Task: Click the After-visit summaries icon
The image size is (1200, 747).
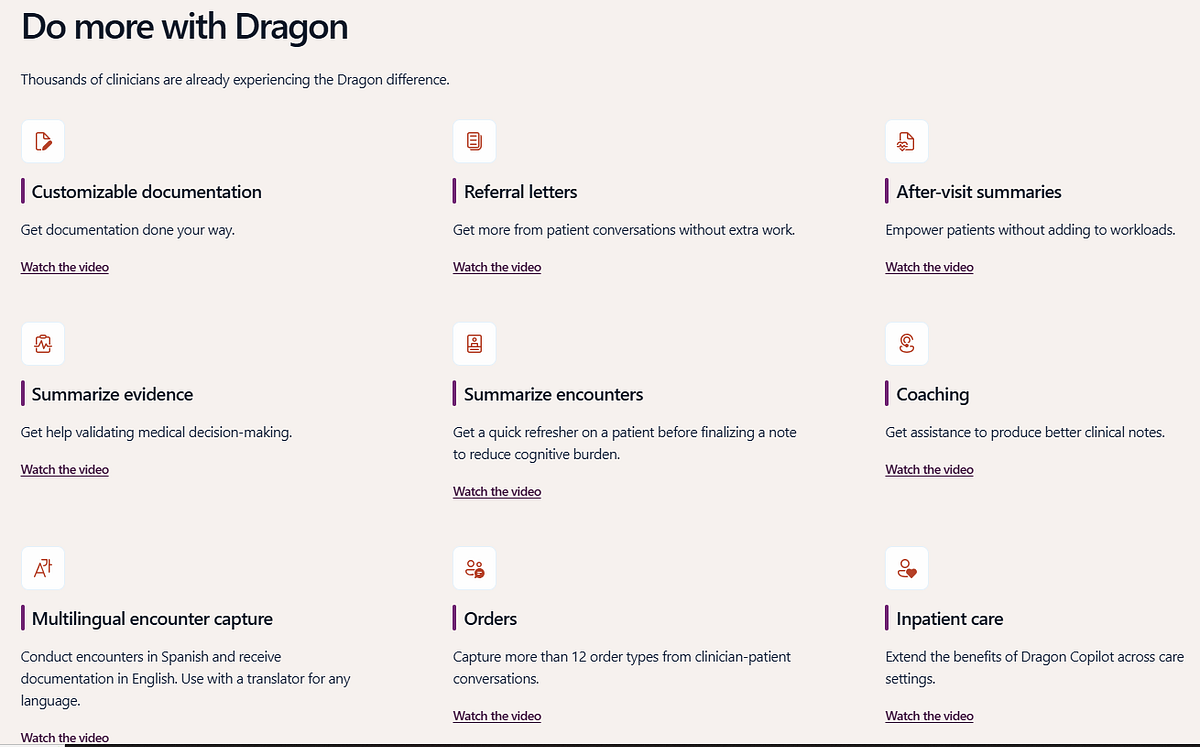Action: pyautogui.click(x=907, y=141)
